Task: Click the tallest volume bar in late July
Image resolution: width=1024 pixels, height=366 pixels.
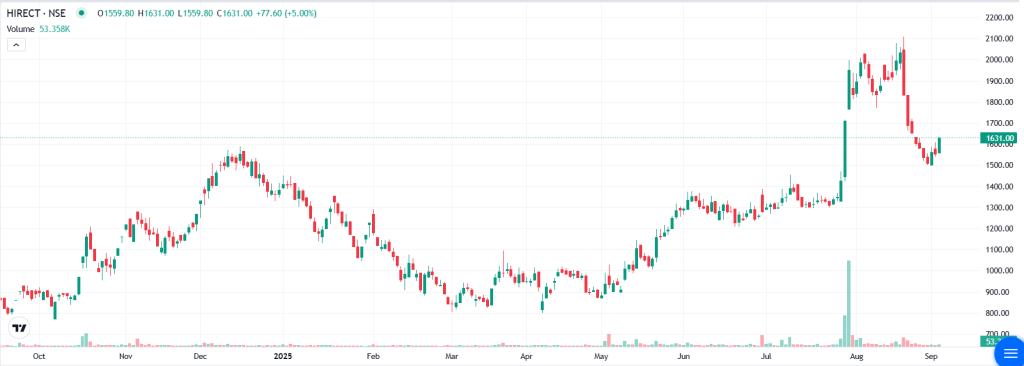Action: click(x=848, y=303)
